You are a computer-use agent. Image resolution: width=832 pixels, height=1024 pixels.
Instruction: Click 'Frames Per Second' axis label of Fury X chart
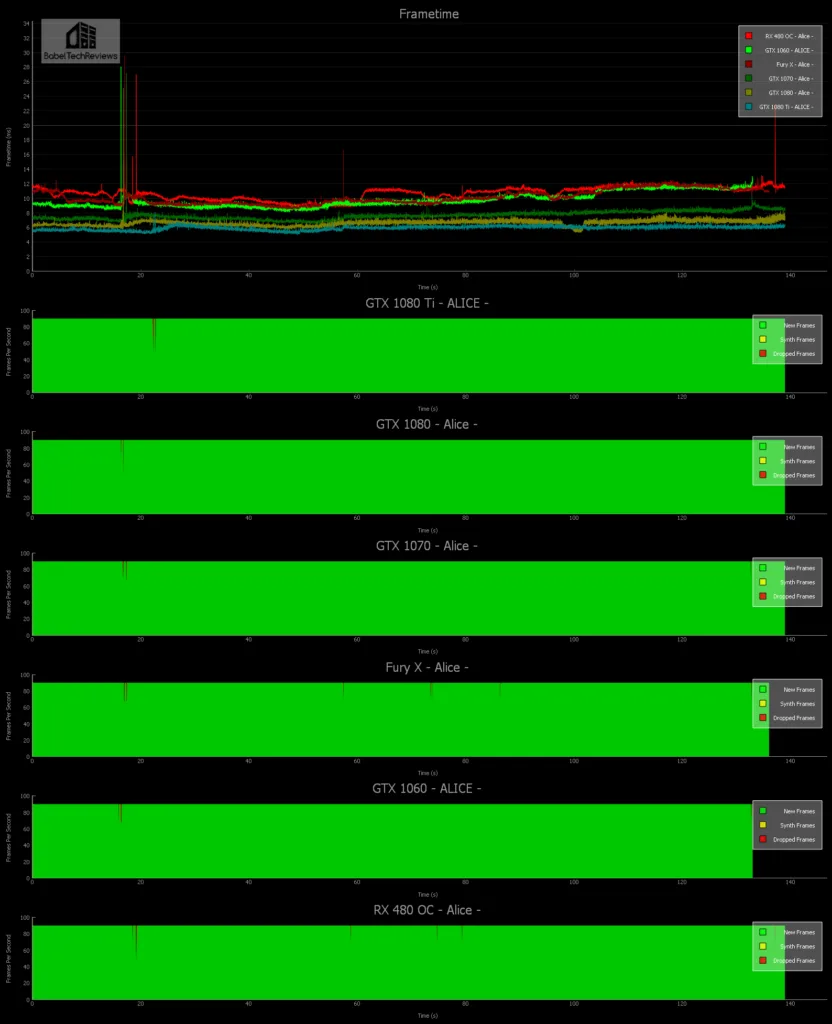tap(8, 716)
